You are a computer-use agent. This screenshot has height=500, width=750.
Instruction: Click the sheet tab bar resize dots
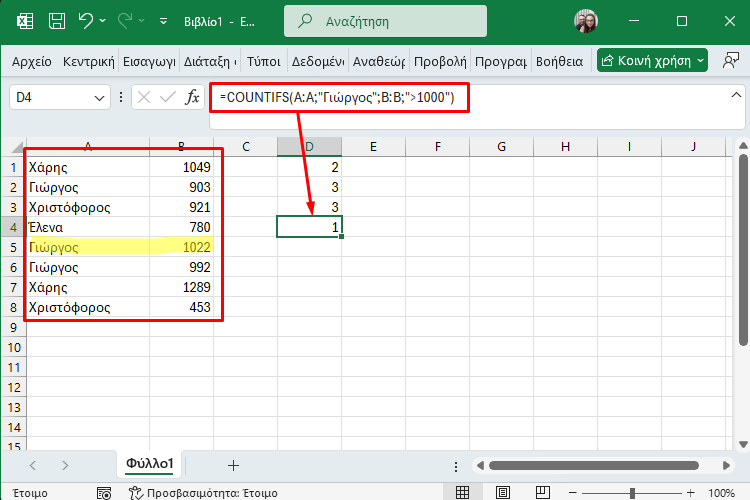[456, 466]
